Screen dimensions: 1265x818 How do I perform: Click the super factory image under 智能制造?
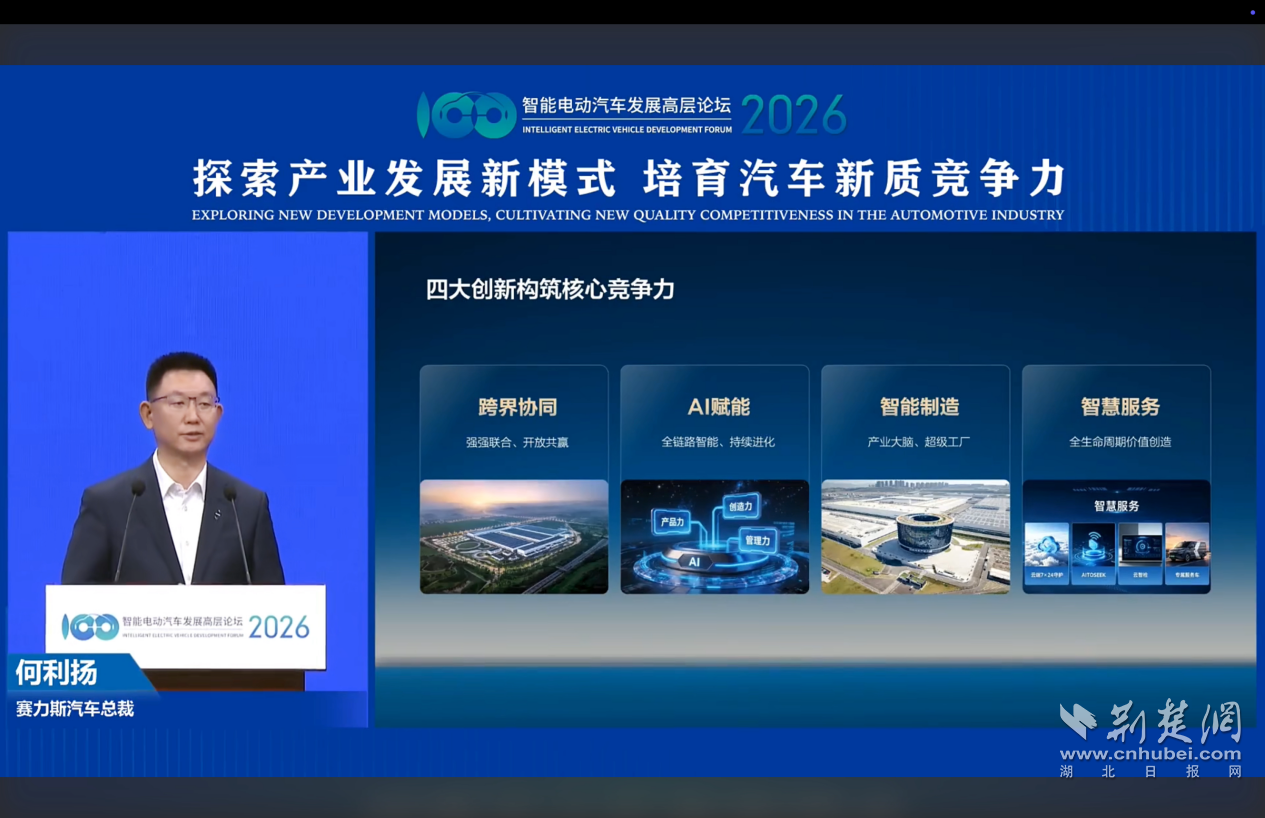click(915, 537)
